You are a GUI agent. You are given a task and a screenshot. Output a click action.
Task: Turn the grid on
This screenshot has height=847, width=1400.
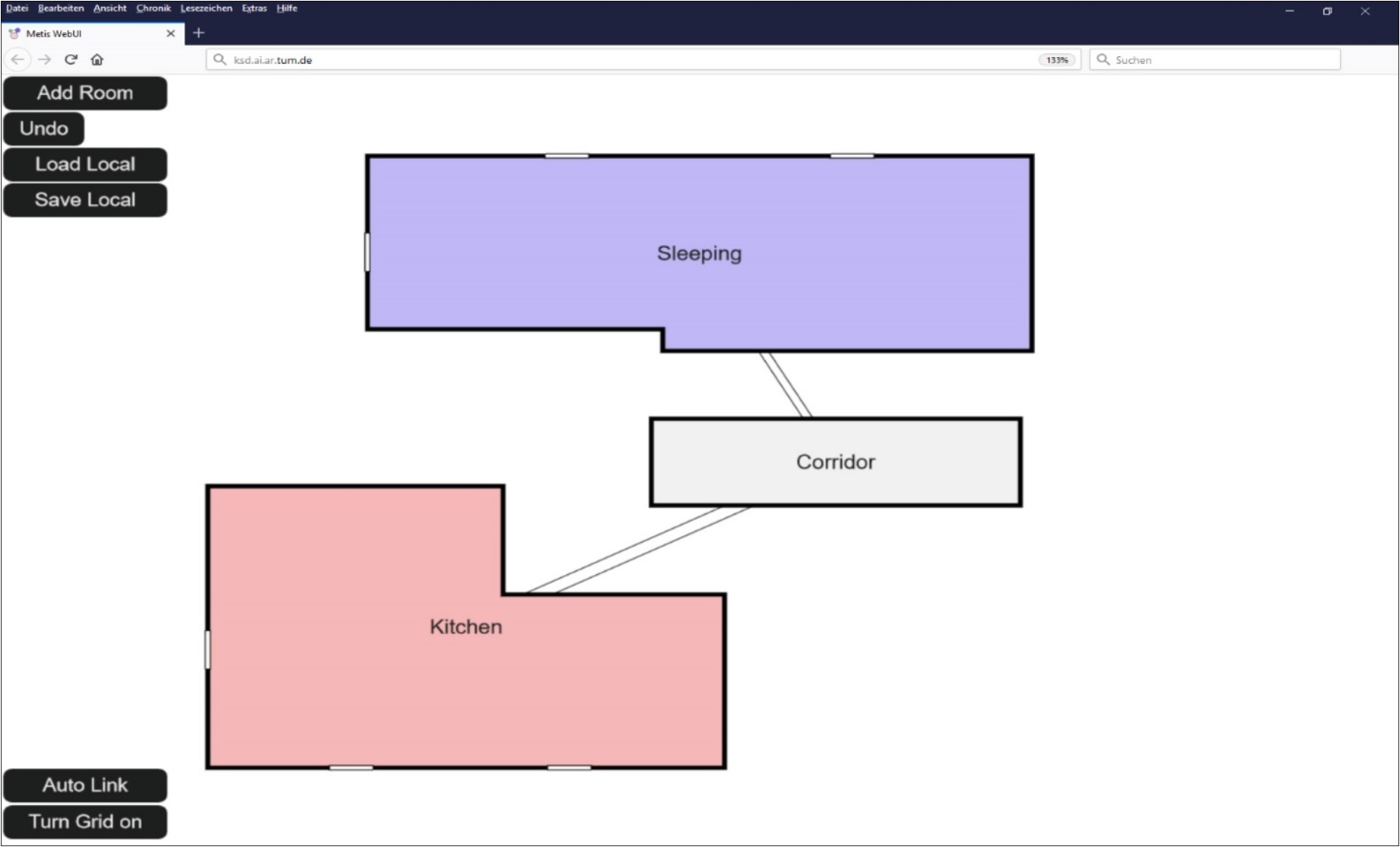(85, 821)
